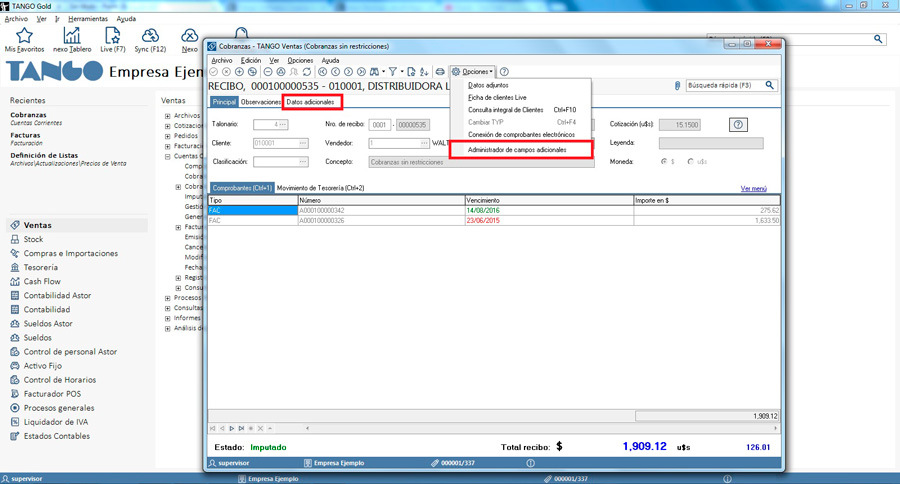Select the u$s Moneda radio button
900x484 pixels.
click(x=690, y=162)
